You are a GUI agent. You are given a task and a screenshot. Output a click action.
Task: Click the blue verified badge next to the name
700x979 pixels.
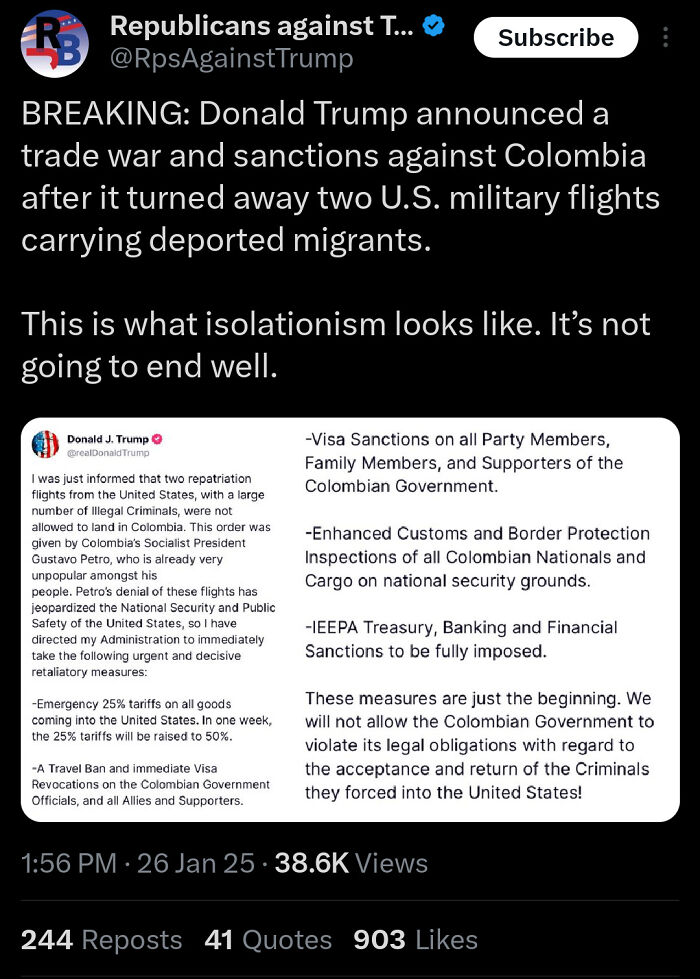click(x=433, y=26)
